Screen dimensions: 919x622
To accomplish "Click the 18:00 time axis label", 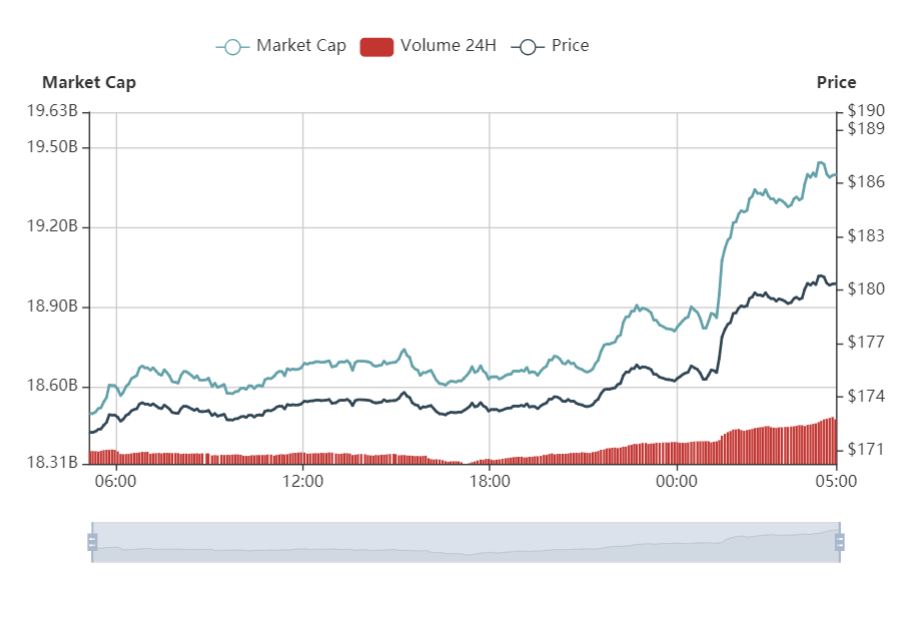I will [489, 481].
